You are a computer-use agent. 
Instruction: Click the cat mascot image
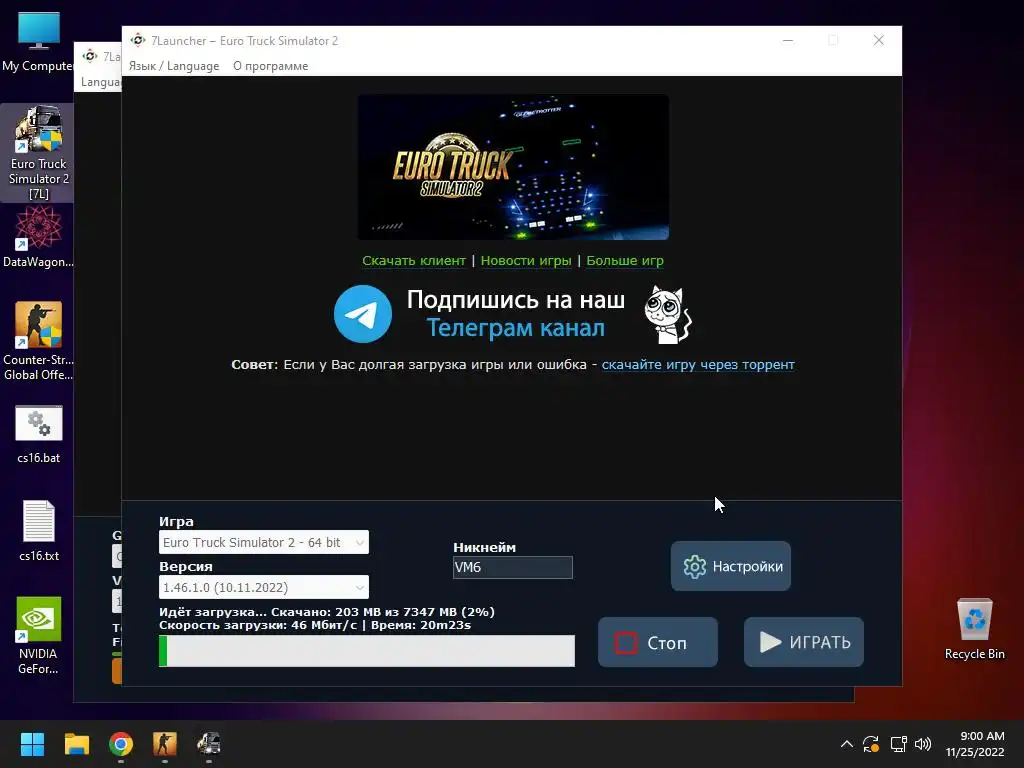pyautogui.click(x=667, y=315)
